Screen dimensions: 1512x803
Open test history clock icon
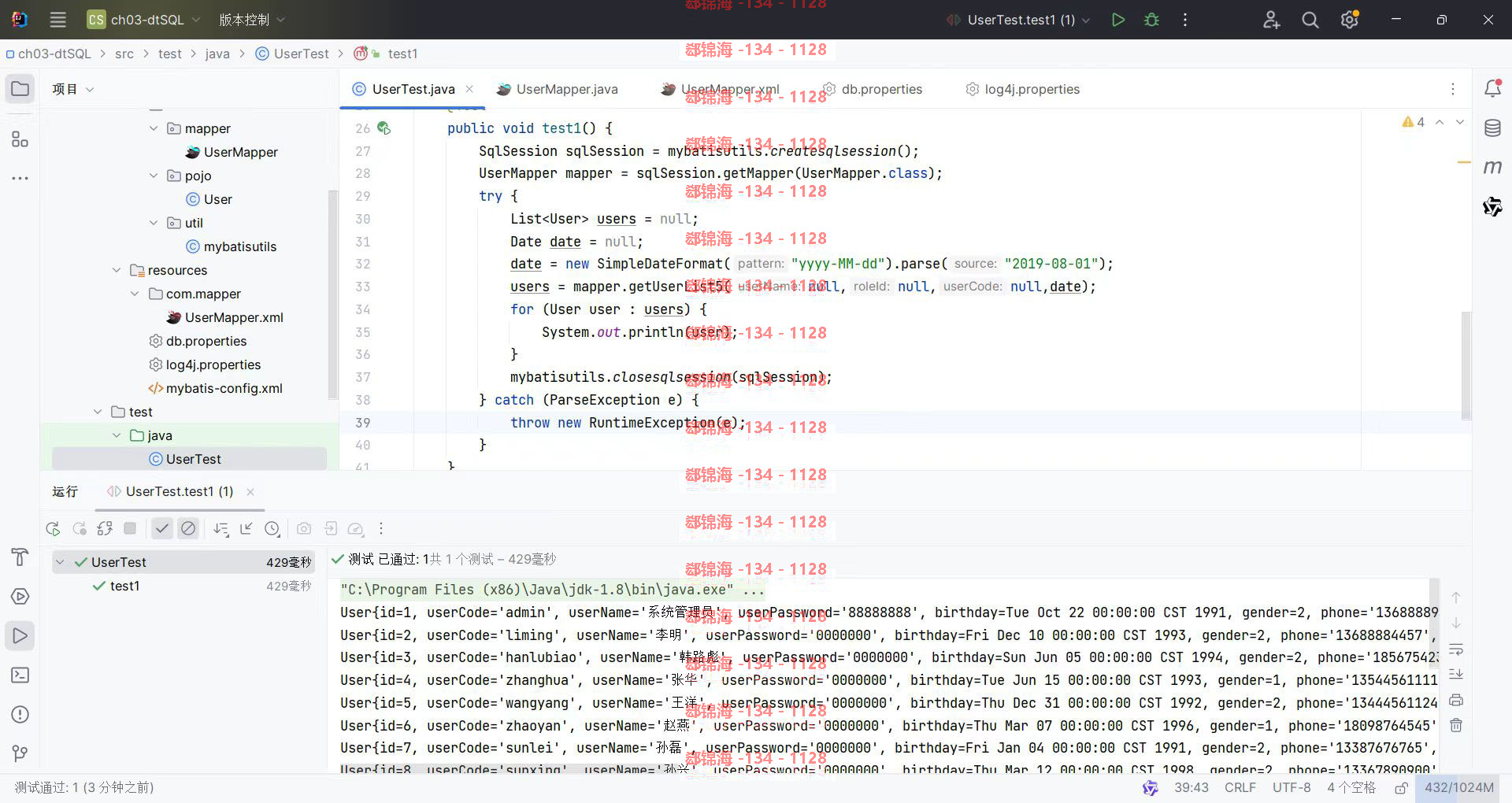point(272,529)
